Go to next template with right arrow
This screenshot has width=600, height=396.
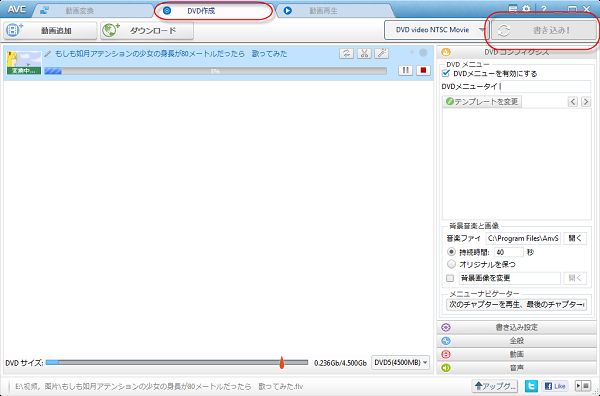(586, 101)
